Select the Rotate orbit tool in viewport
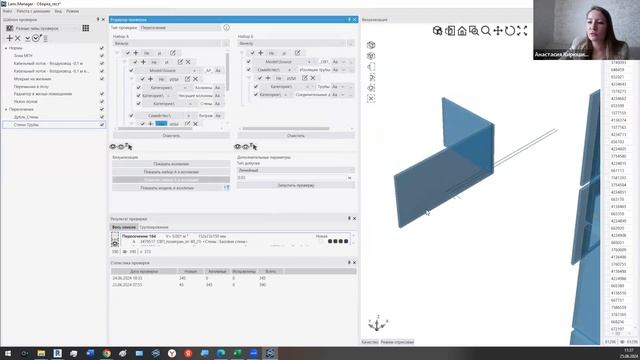The width and height of the screenshot is (640, 360). (x=510, y=31)
